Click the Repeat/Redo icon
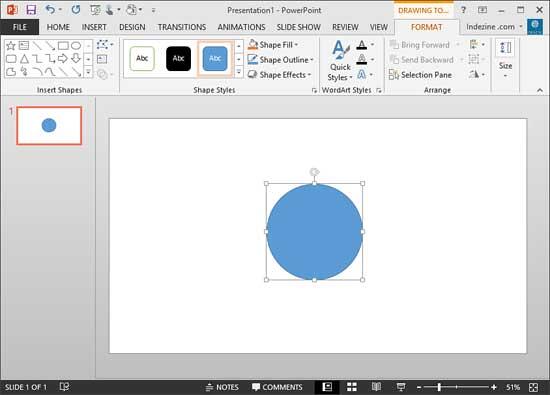This screenshot has height=395, width=550. (76, 10)
